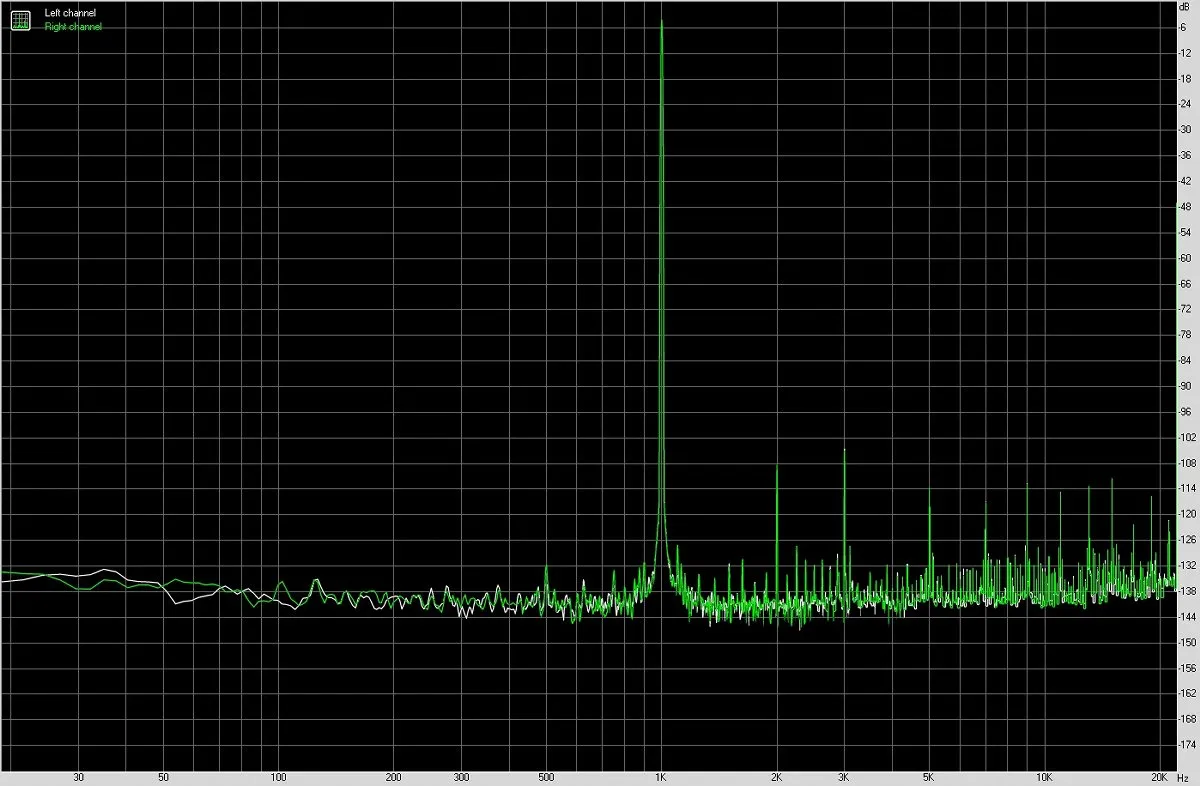Viewport: 1200px width, 786px height.
Task: Click the "-90" dB scale label
Action: (1185, 386)
